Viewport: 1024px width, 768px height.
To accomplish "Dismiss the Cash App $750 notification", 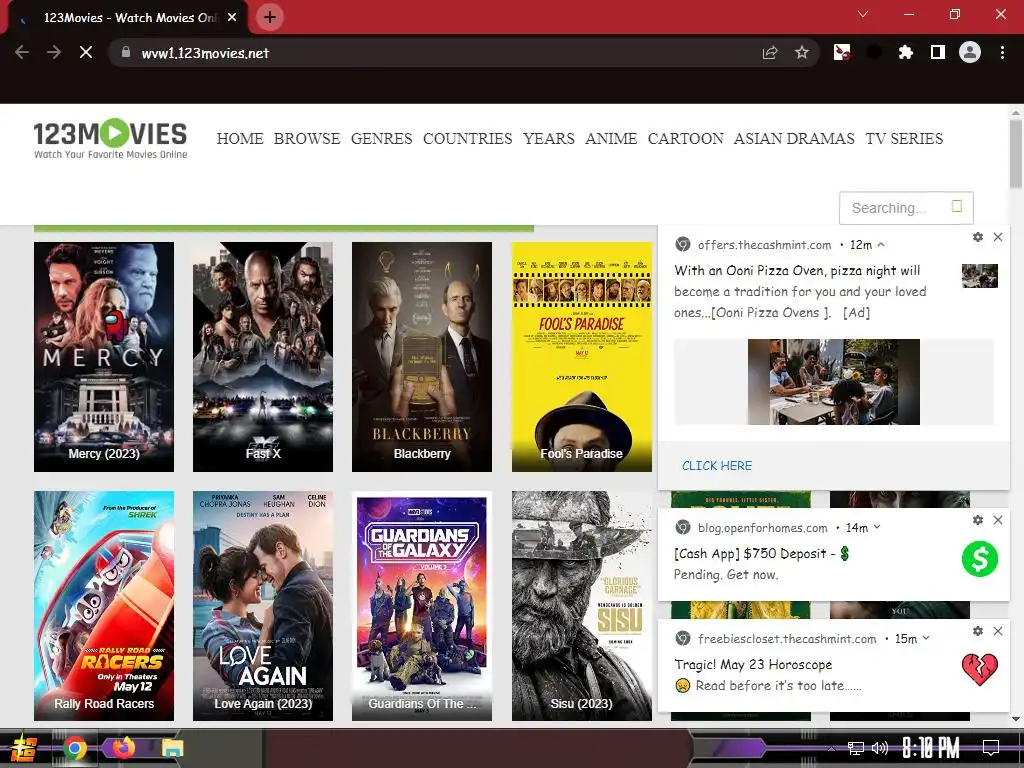I will (x=998, y=520).
